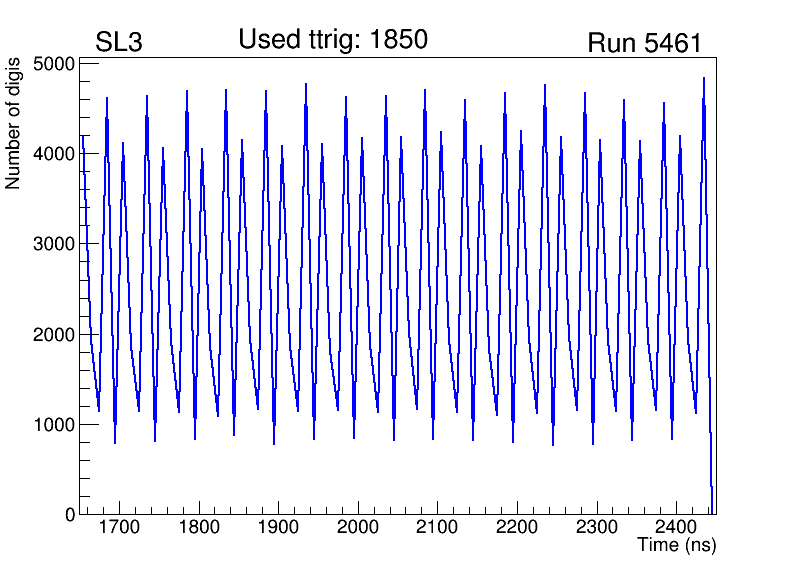Click the 2100 x-axis tick label
796x572 pixels.
[437, 527]
